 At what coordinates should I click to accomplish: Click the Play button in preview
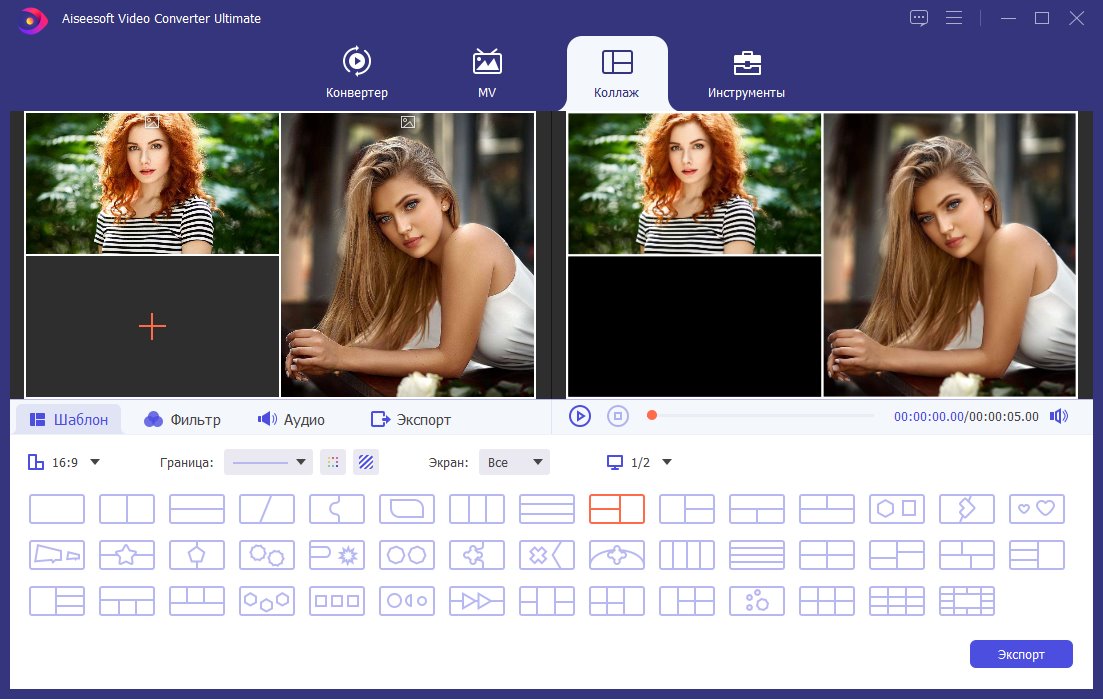point(580,416)
